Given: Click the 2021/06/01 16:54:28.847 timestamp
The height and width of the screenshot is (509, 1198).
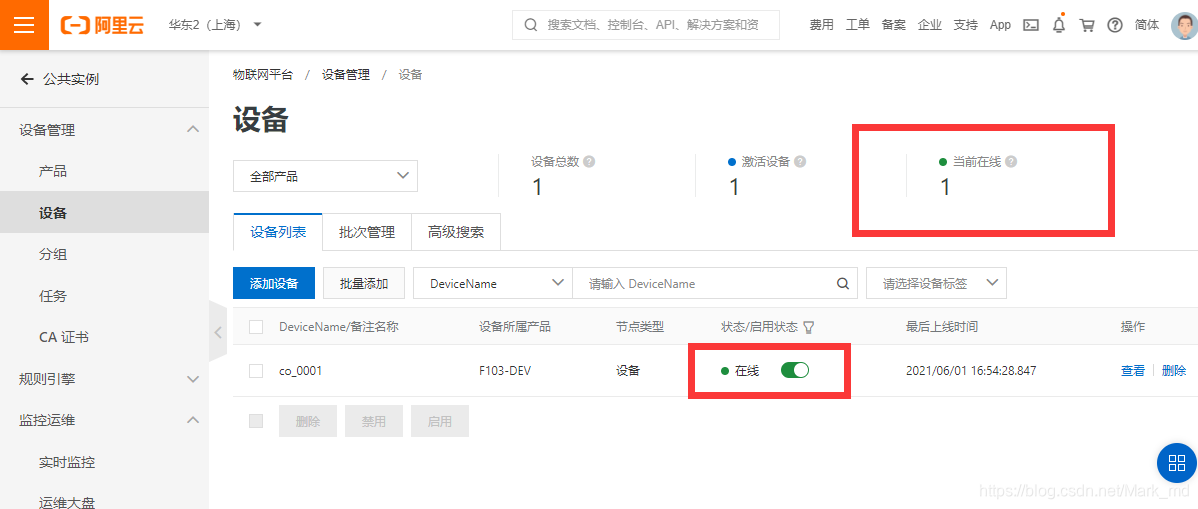Looking at the screenshot, I should click(x=971, y=371).
